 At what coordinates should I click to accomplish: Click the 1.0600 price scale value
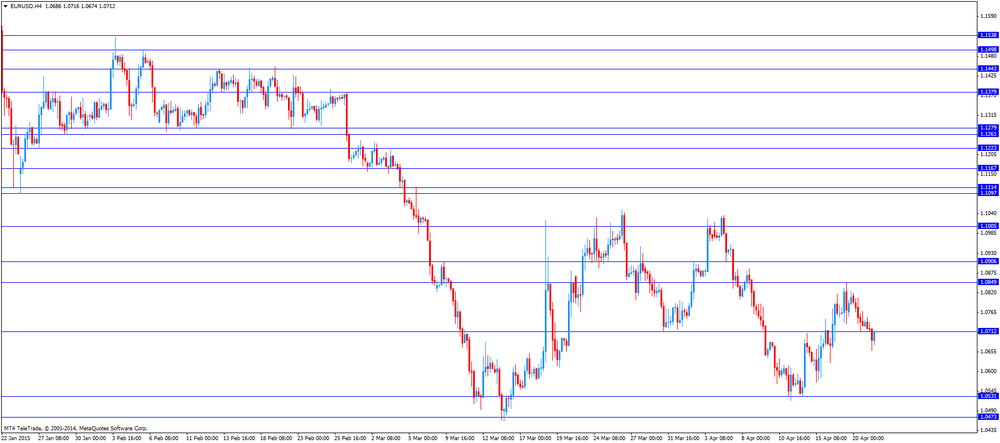coord(988,372)
